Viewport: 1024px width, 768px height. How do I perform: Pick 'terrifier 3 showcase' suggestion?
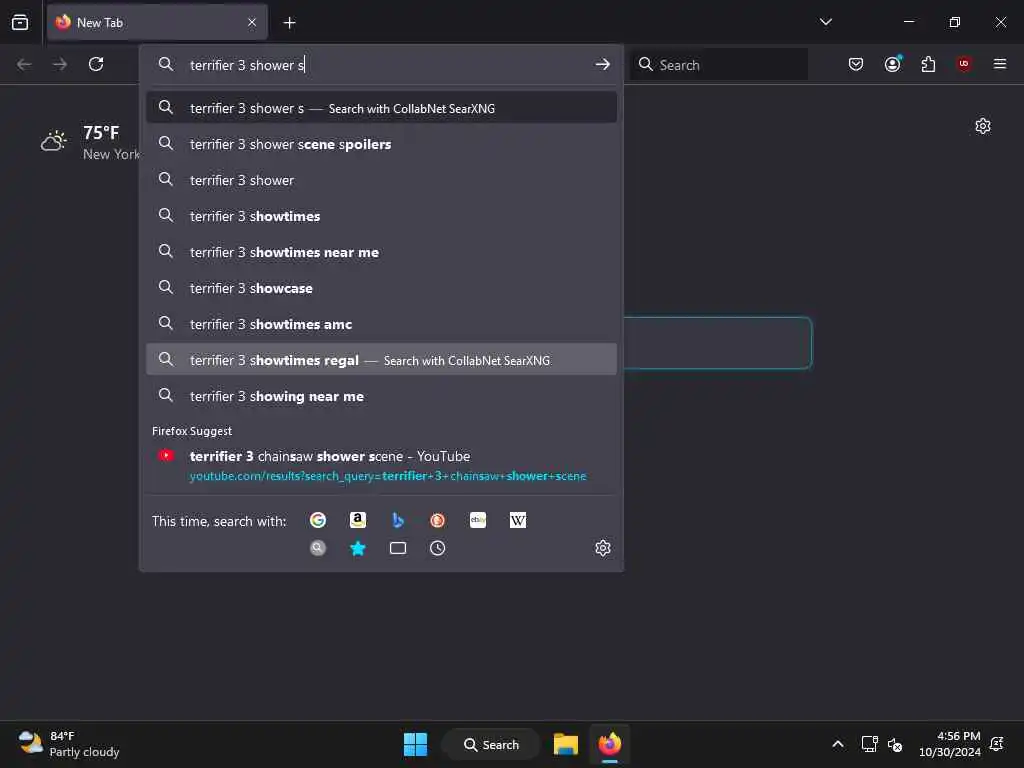[381, 288]
